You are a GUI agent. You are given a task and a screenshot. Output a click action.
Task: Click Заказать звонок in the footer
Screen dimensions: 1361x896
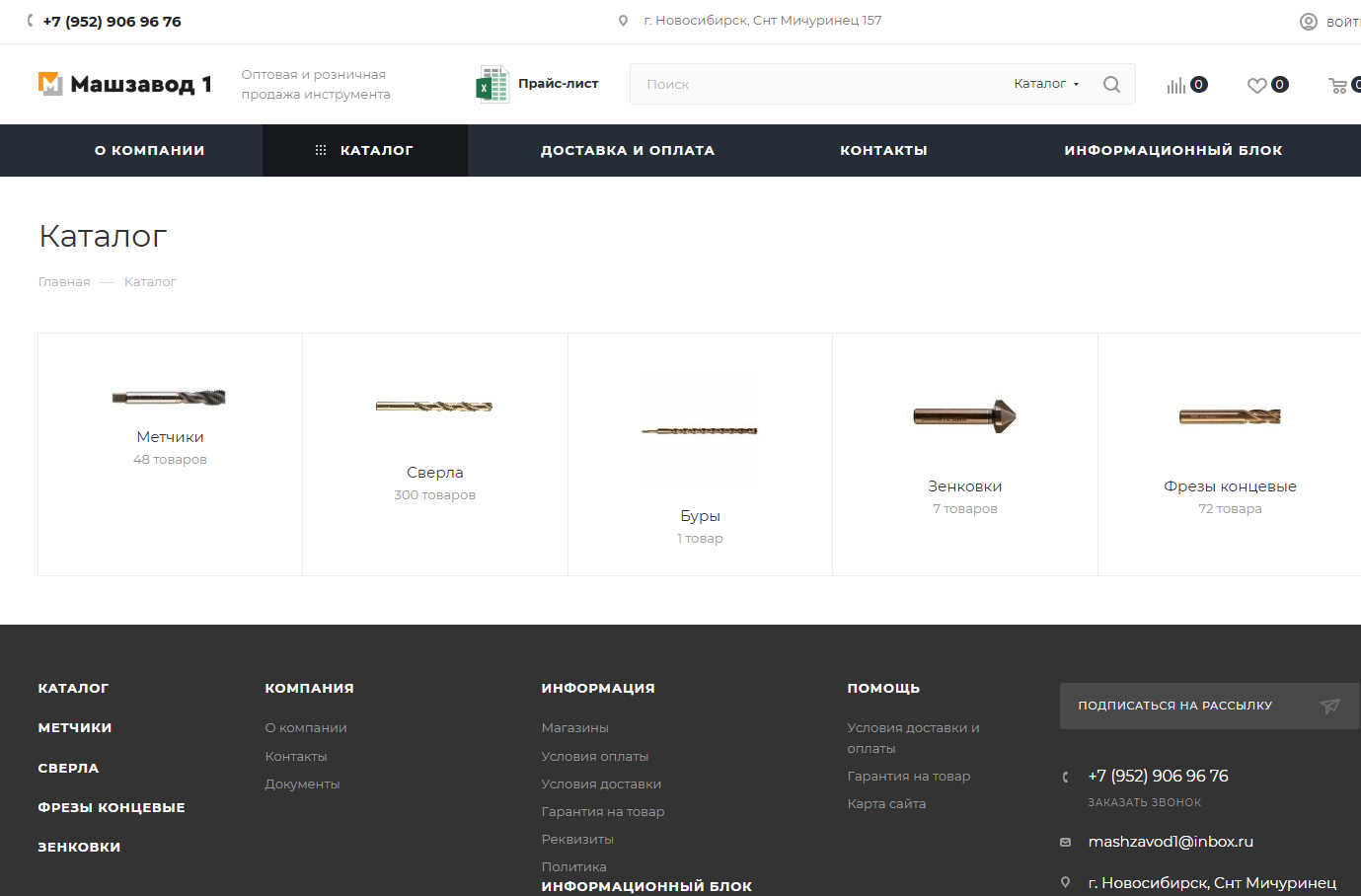[1144, 802]
